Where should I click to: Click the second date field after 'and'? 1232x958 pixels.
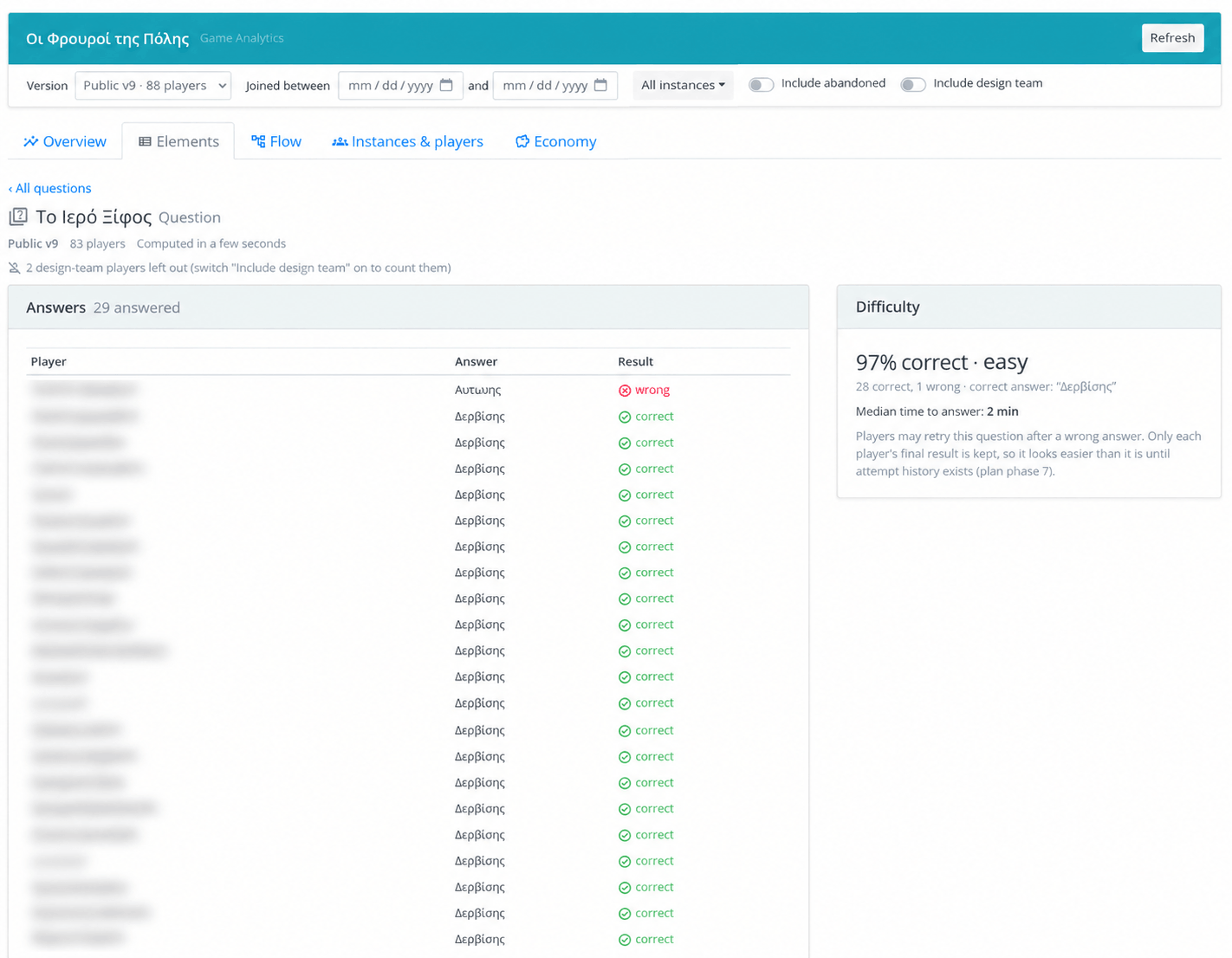point(554,86)
